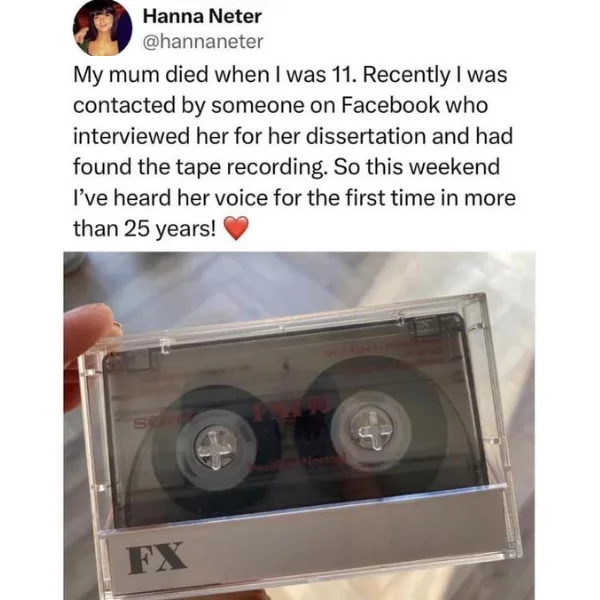Click the red heart emoji
Image resolution: width=600 pixels, height=600 pixels.
point(236,228)
